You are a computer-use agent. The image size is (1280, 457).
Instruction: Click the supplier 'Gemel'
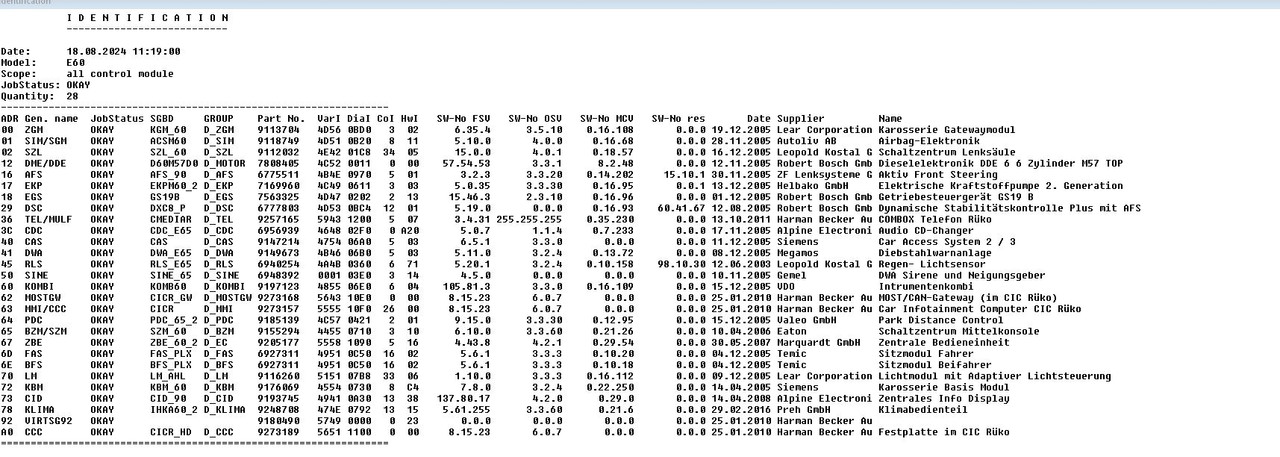(x=792, y=275)
